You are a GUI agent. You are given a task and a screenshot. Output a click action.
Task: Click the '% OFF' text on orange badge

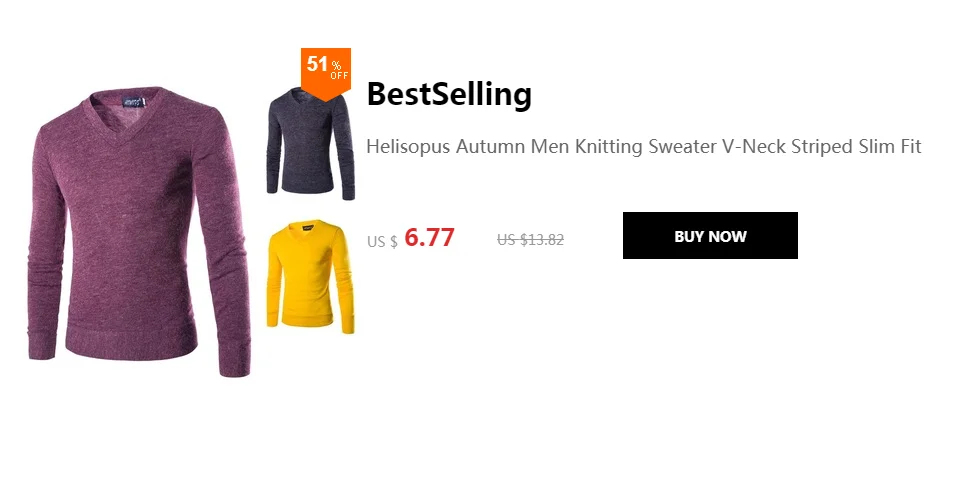pyautogui.click(x=339, y=71)
